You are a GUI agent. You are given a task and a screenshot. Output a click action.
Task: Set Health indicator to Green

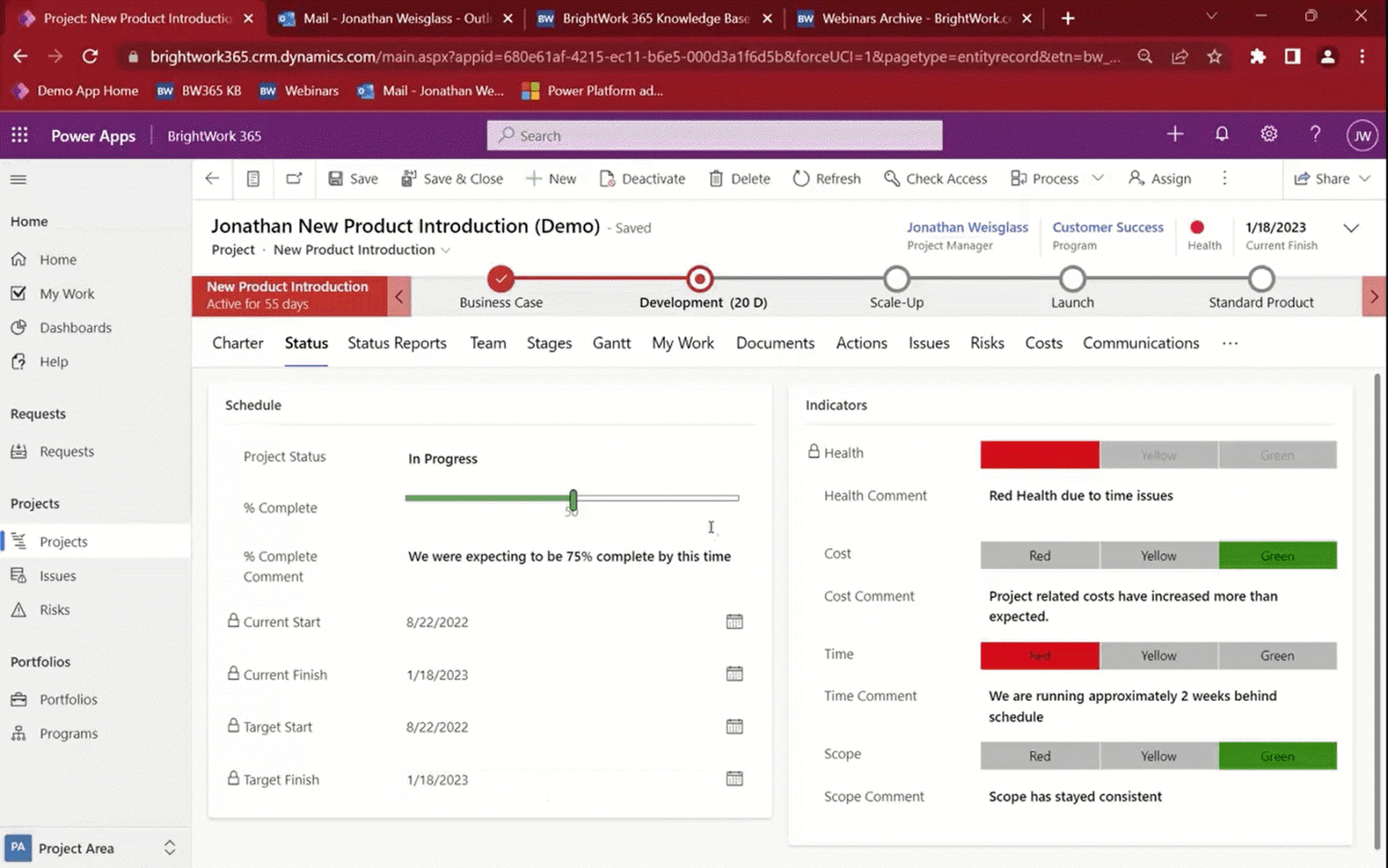coord(1277,455)
